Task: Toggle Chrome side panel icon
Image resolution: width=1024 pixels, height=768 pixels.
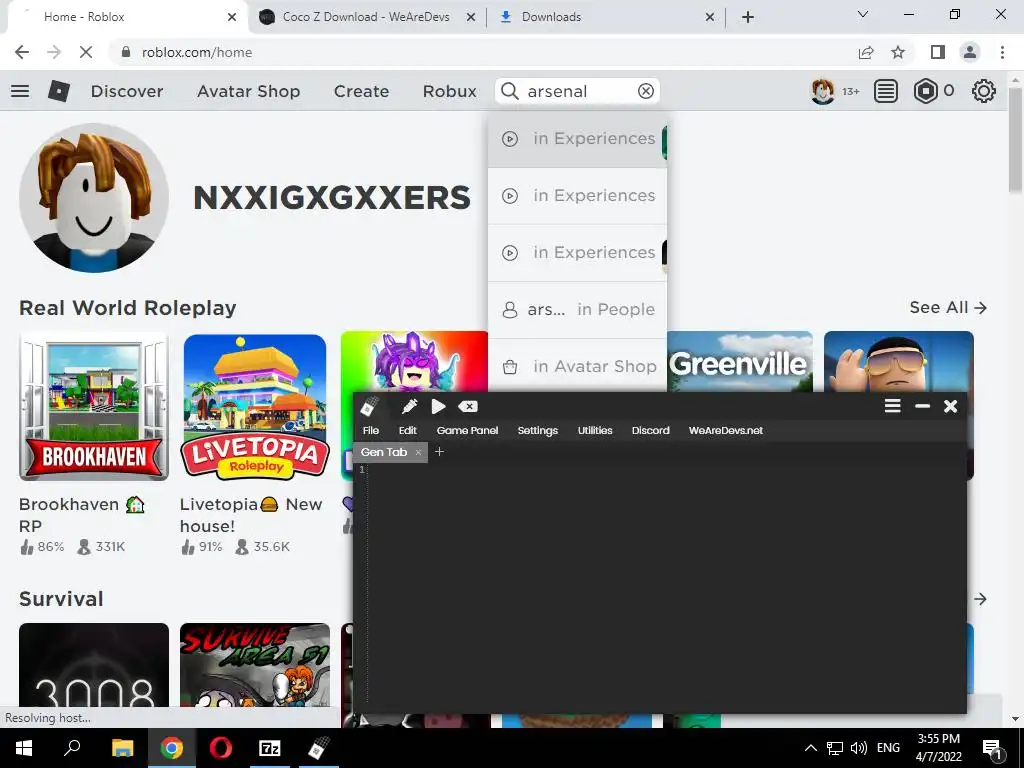Action: tap(938, 52)
